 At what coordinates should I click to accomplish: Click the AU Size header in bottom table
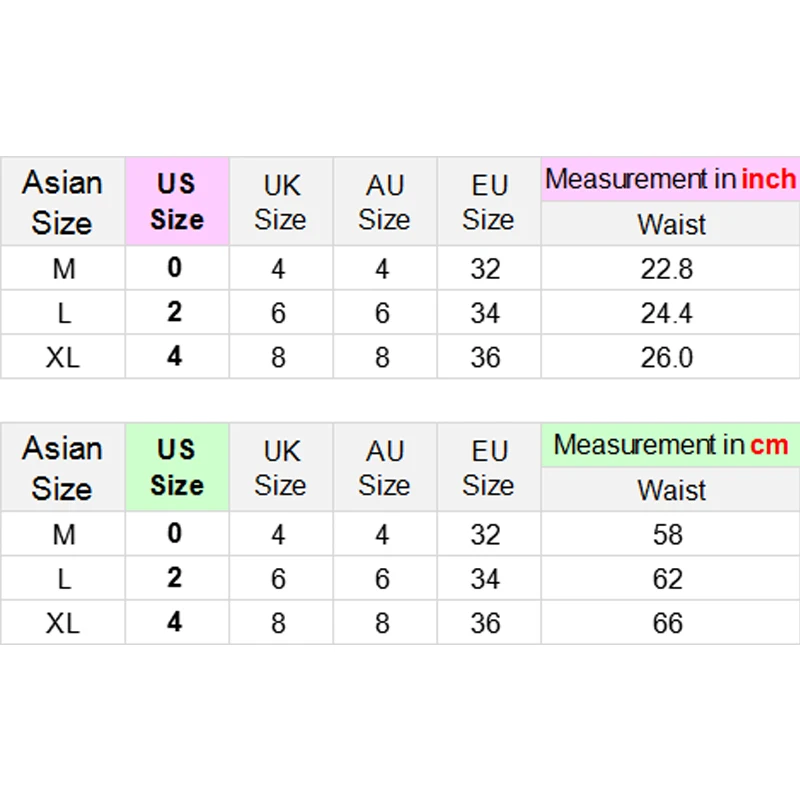coord(385,467)
